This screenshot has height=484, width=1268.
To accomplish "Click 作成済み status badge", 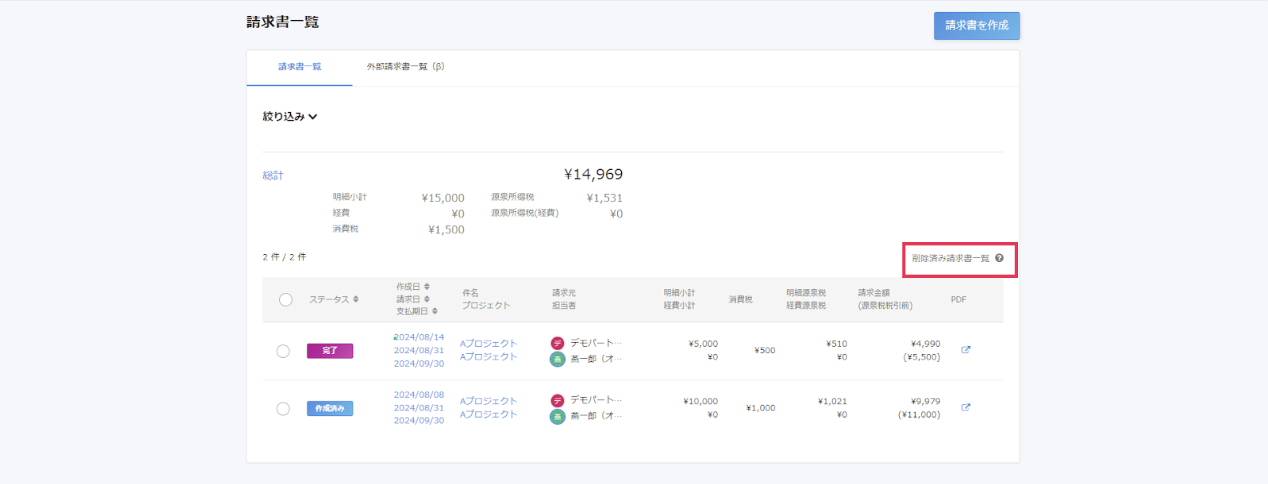I will click(x=330, y=408).
